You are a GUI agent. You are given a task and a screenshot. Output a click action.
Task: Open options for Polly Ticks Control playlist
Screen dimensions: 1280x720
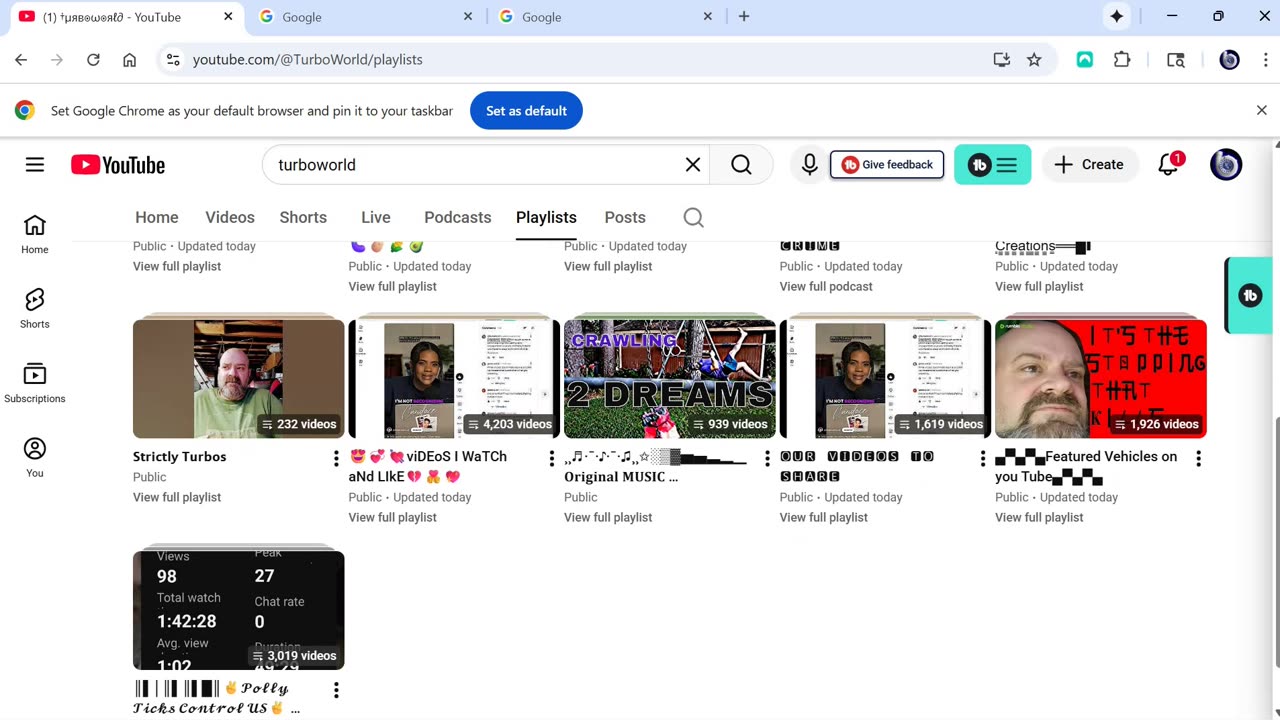pyautogui.click(x=336, y=690)
